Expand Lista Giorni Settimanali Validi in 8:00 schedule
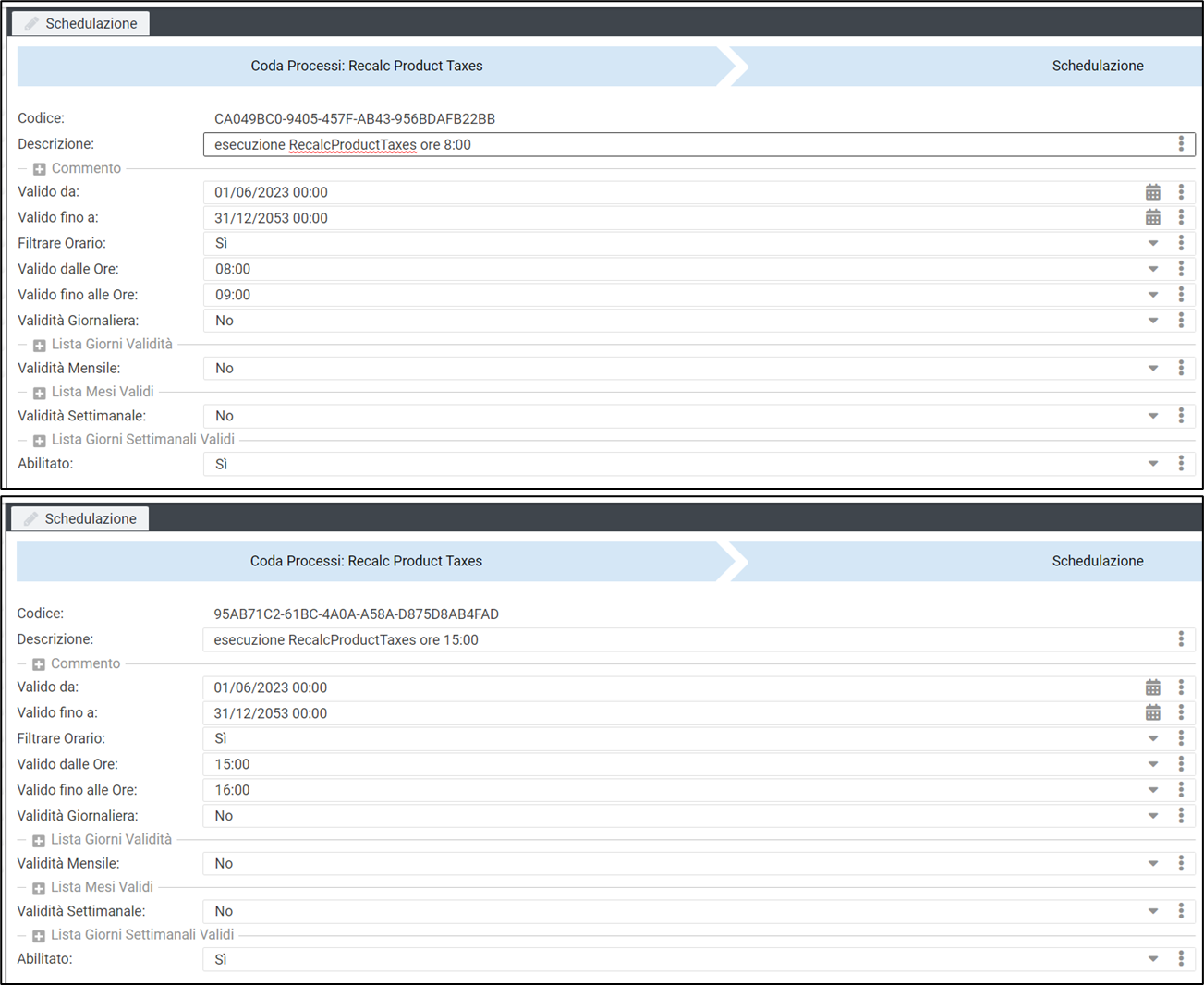Screen dimensions: 1204x985 tap(40, 441)
